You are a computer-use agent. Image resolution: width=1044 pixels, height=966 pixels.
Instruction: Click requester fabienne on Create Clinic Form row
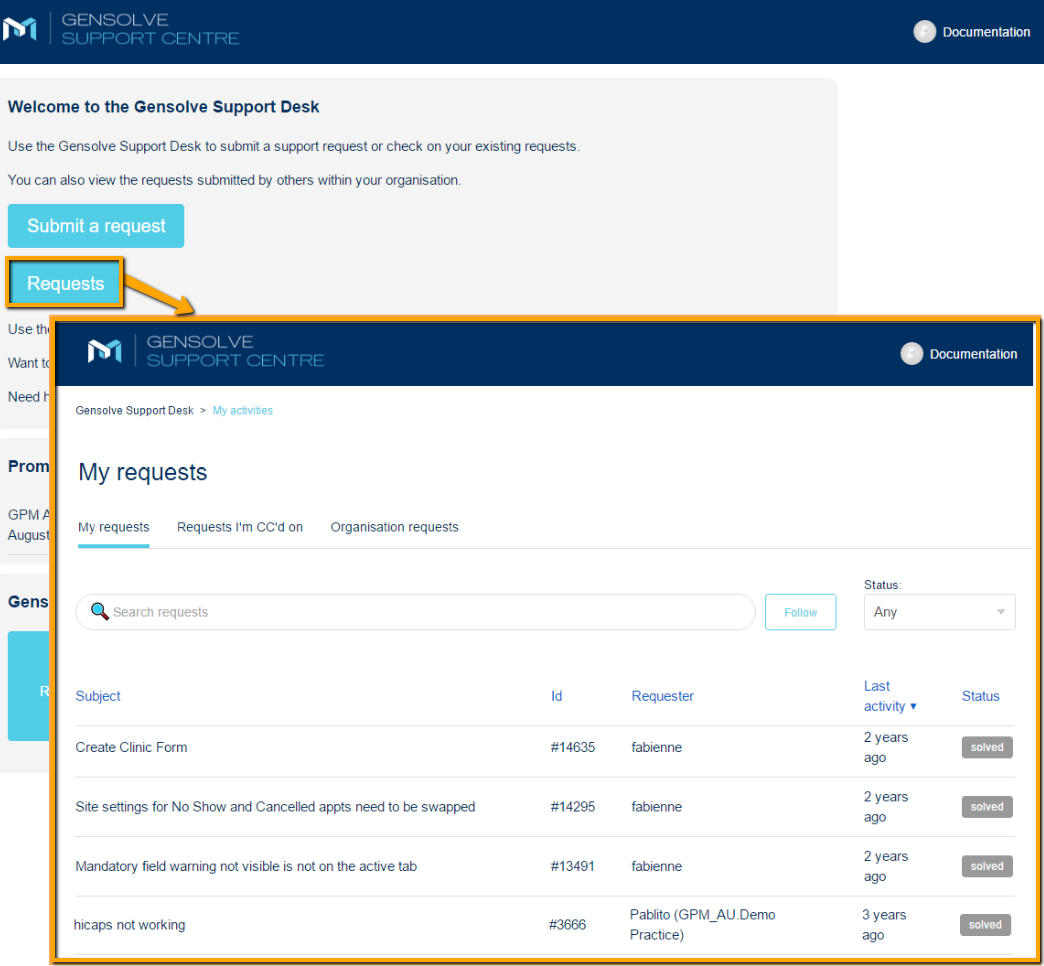point(656,747)
